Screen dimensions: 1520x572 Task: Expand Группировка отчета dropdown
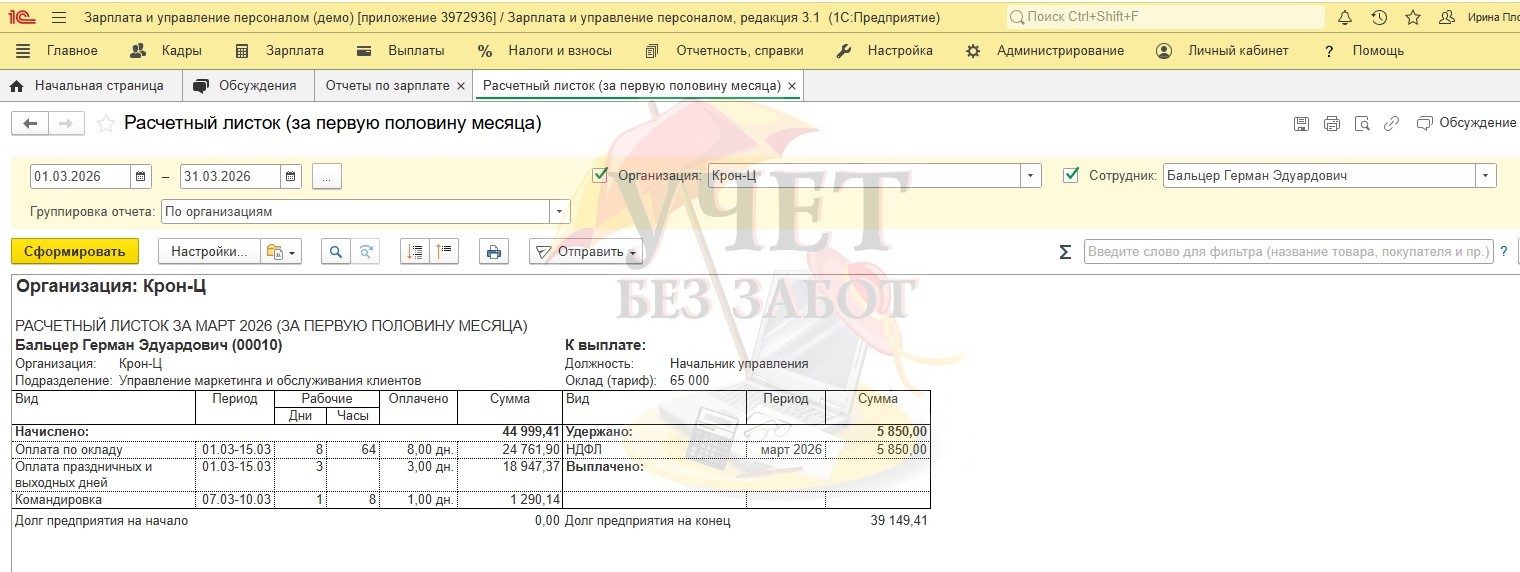click(x=560, y=212)
